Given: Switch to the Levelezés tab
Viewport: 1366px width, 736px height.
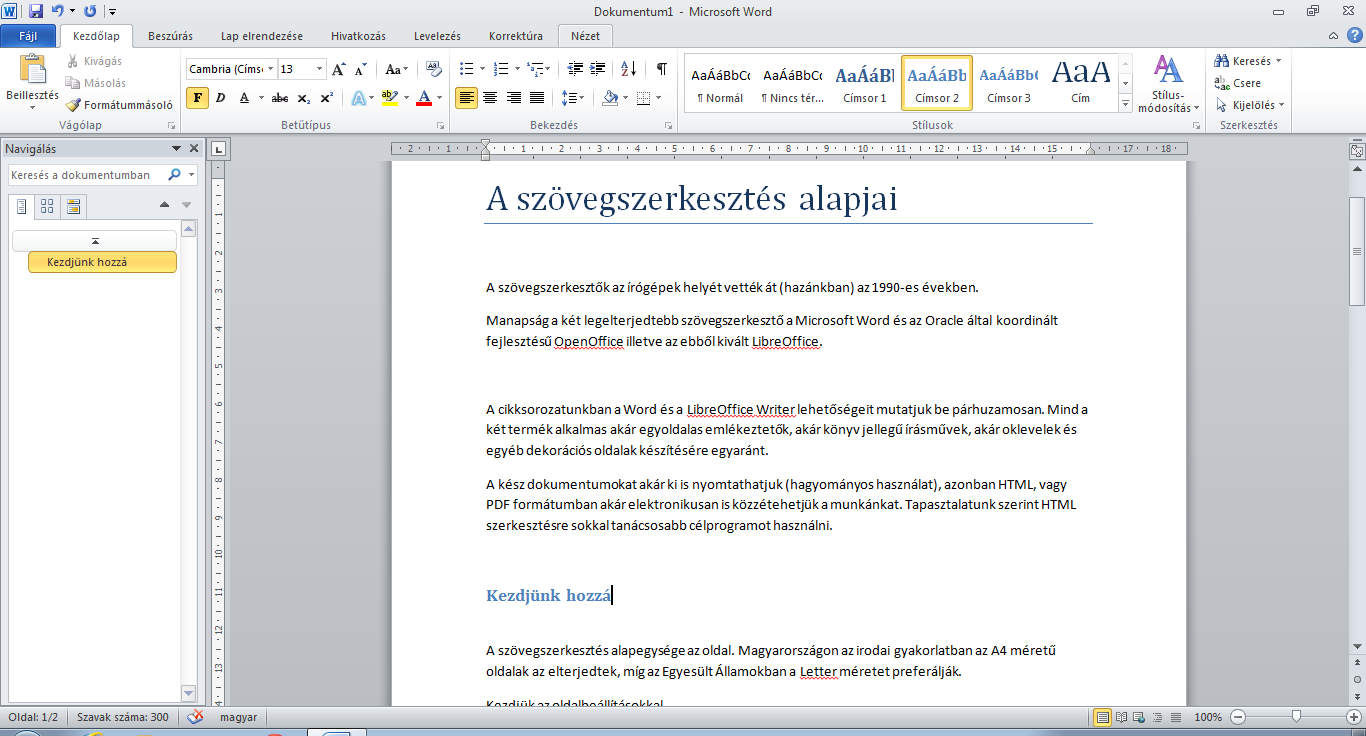Looking at the screenshot, I should [437, 36].
